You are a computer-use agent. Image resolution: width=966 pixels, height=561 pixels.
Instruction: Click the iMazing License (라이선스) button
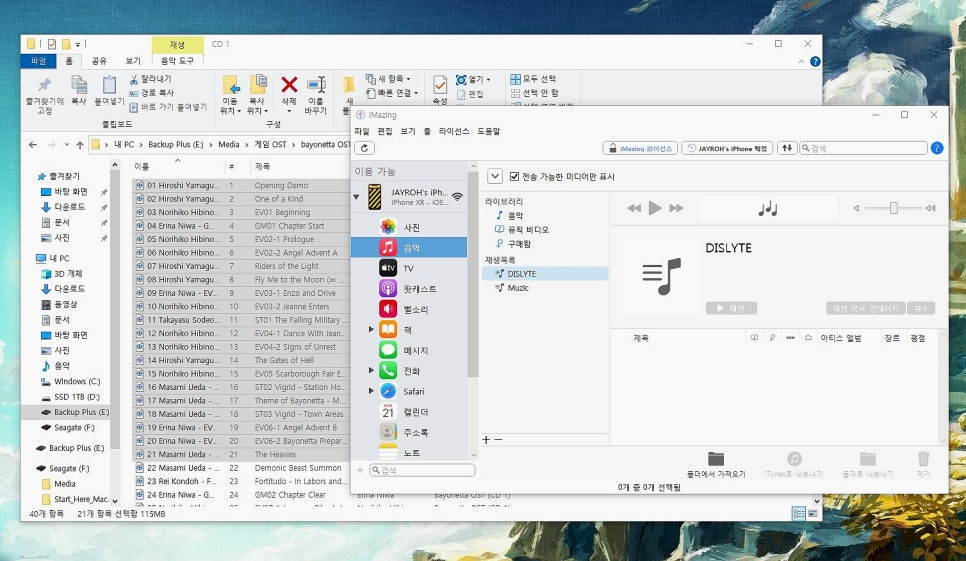click(641, 148)
